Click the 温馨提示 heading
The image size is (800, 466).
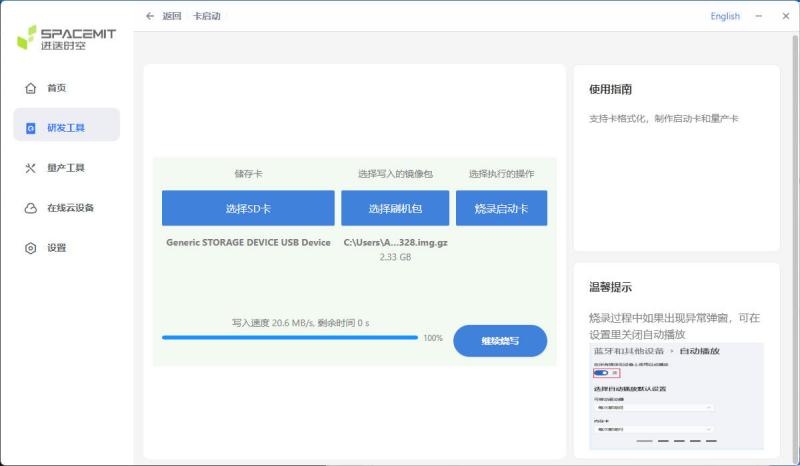(611, 287)
